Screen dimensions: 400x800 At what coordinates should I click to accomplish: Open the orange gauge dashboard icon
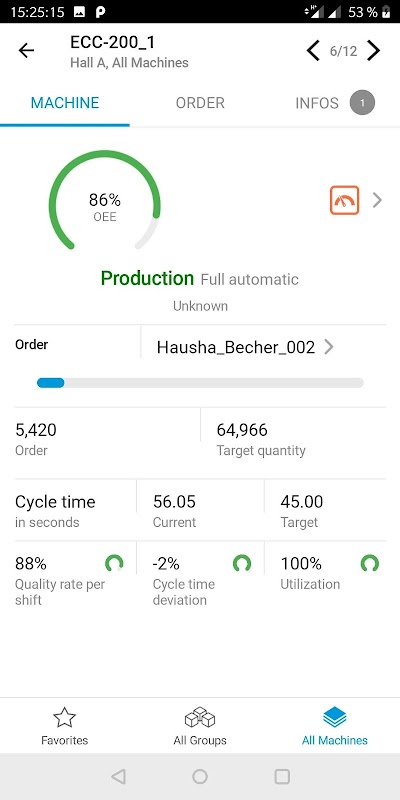[344, 200]
